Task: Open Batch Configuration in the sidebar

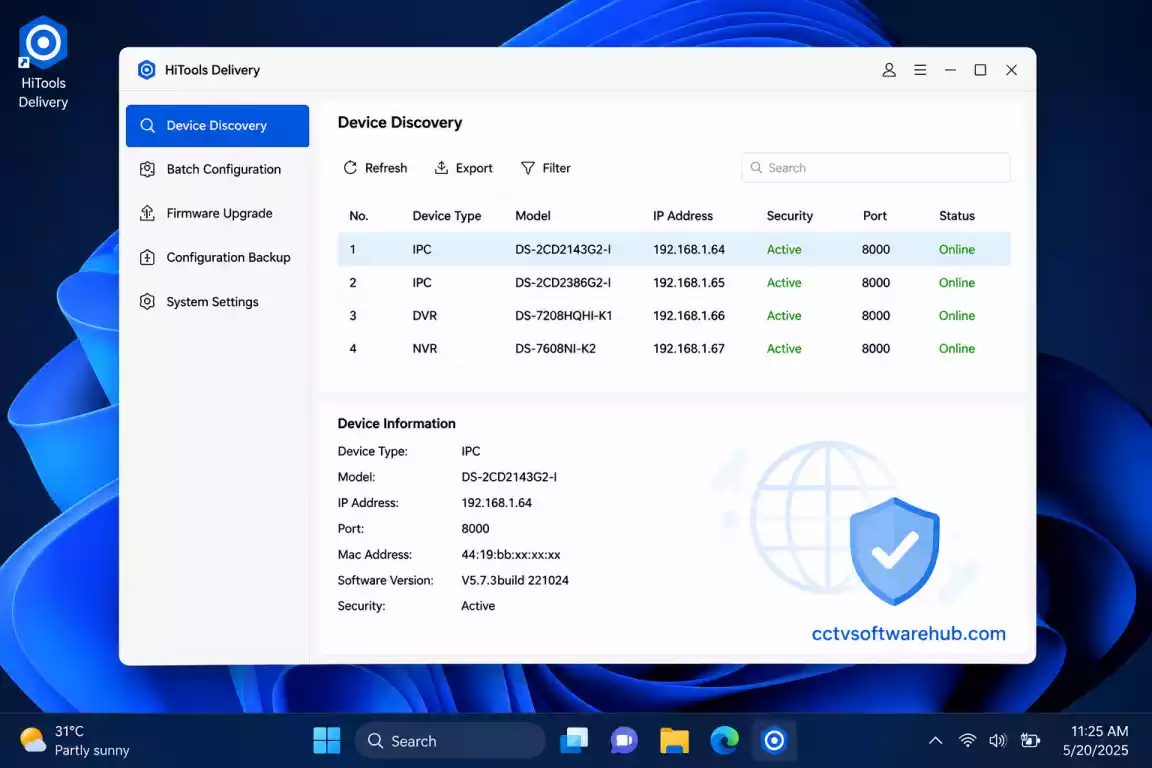Action: [217, 169]
